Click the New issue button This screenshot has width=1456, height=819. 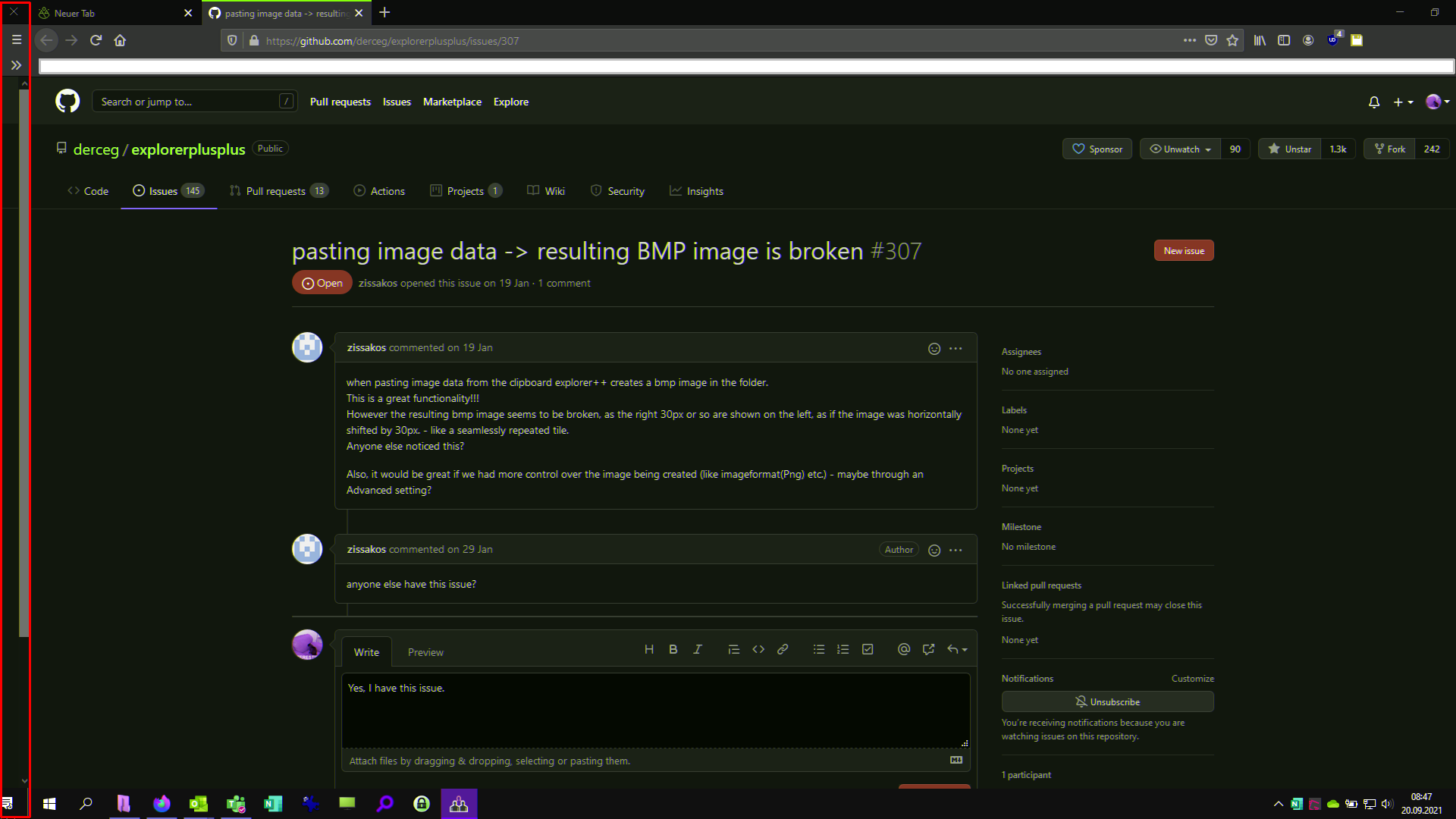coord(1183,251)
